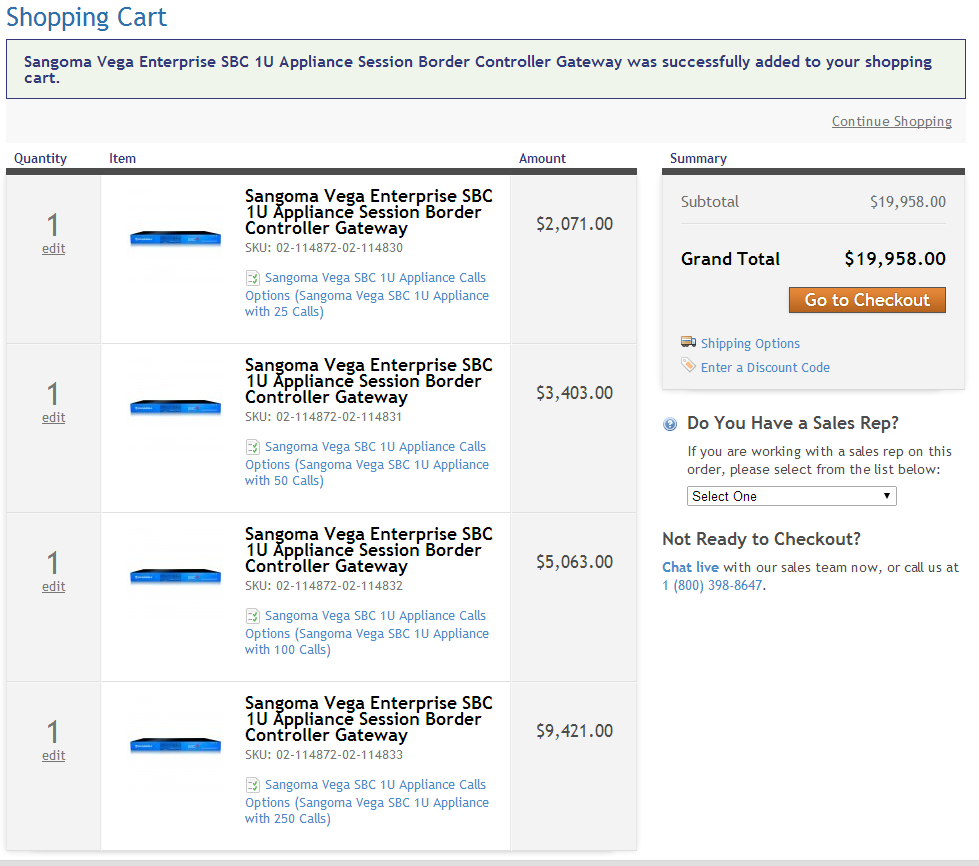The height and width of the screenshot is (866, 979).
Task: Click Enter a Discount Code link
Action: (765, 367)
